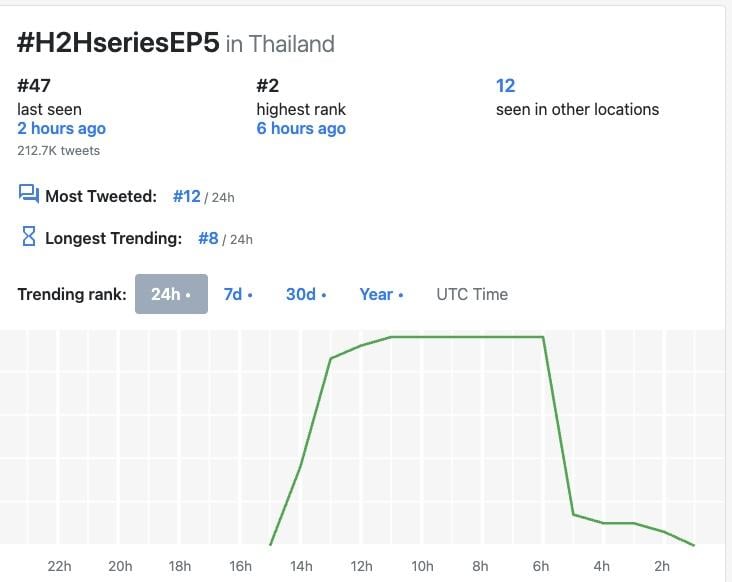Click the UTC Time label
Screen dimensions: 732x582
472,294
